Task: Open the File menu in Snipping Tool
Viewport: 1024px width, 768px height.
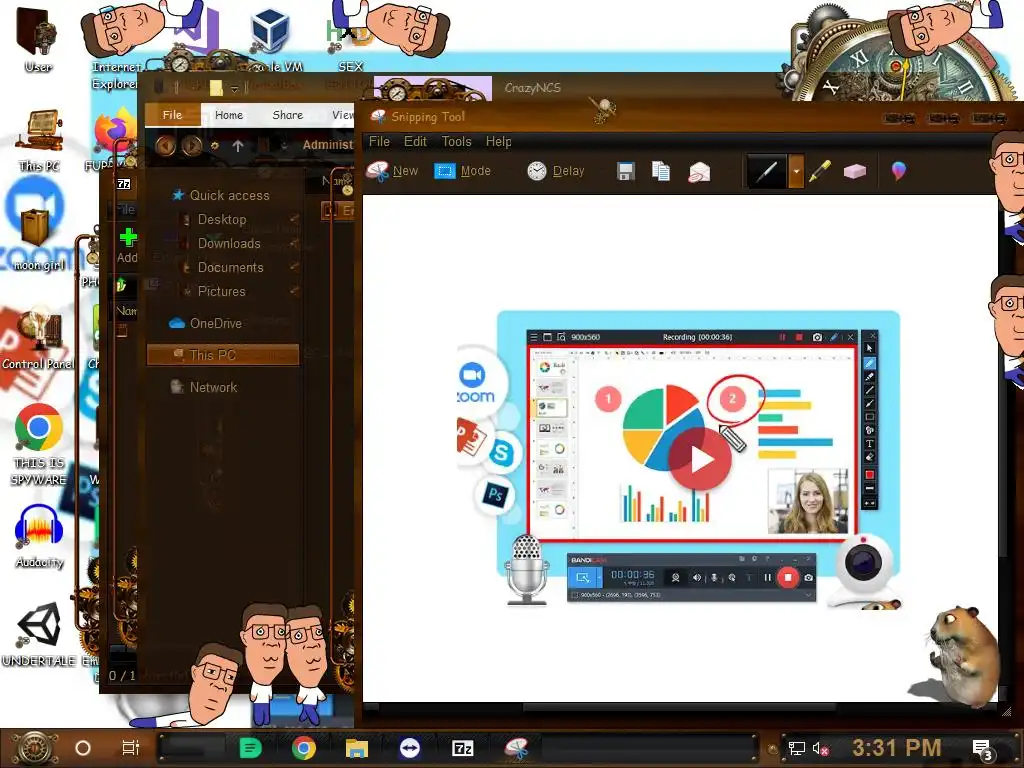Action: point(379,142)
